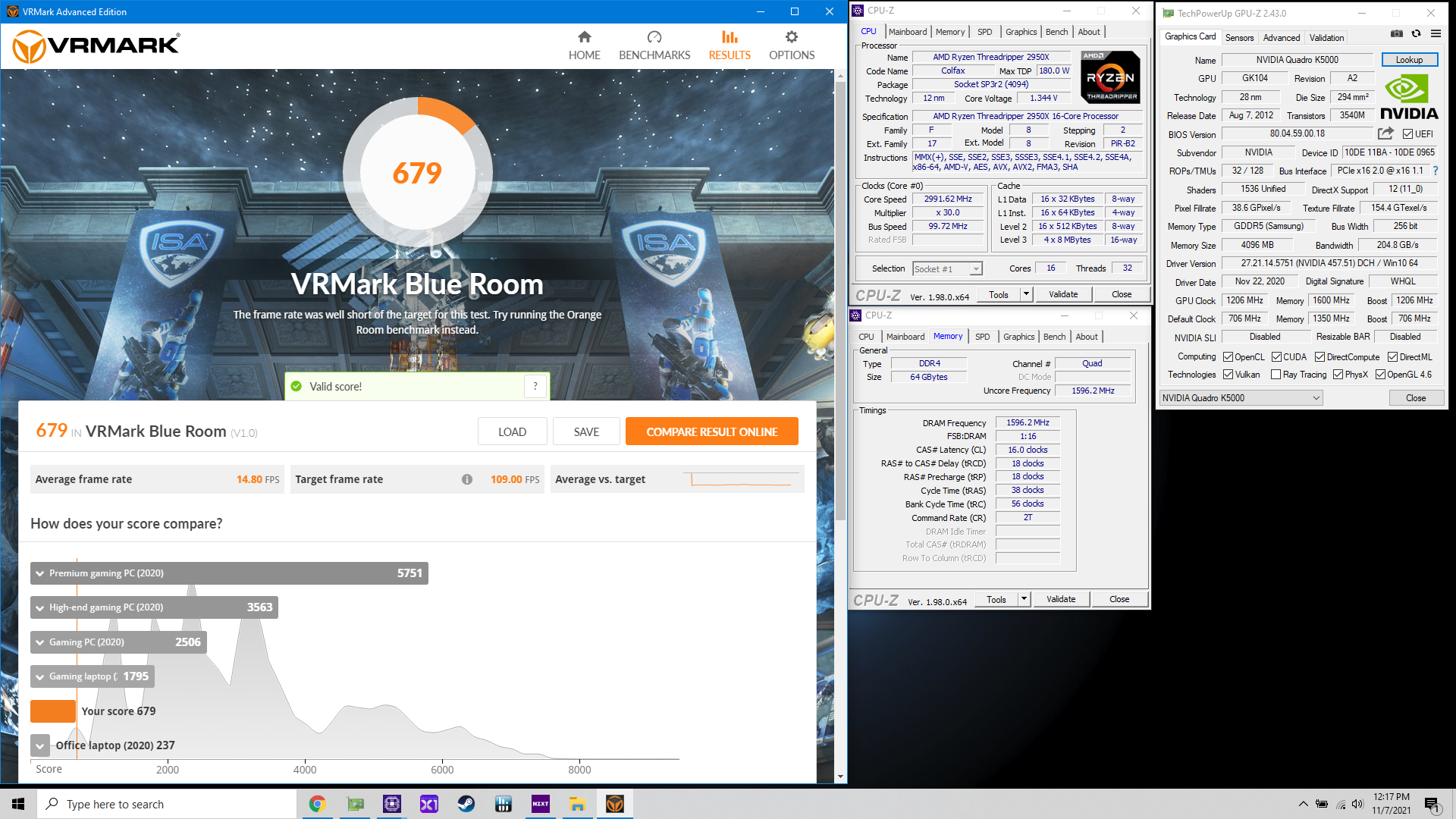The image size is (1456, 819).
Task: Click the taskbar clock and date
Action: tap(1392, 804)
